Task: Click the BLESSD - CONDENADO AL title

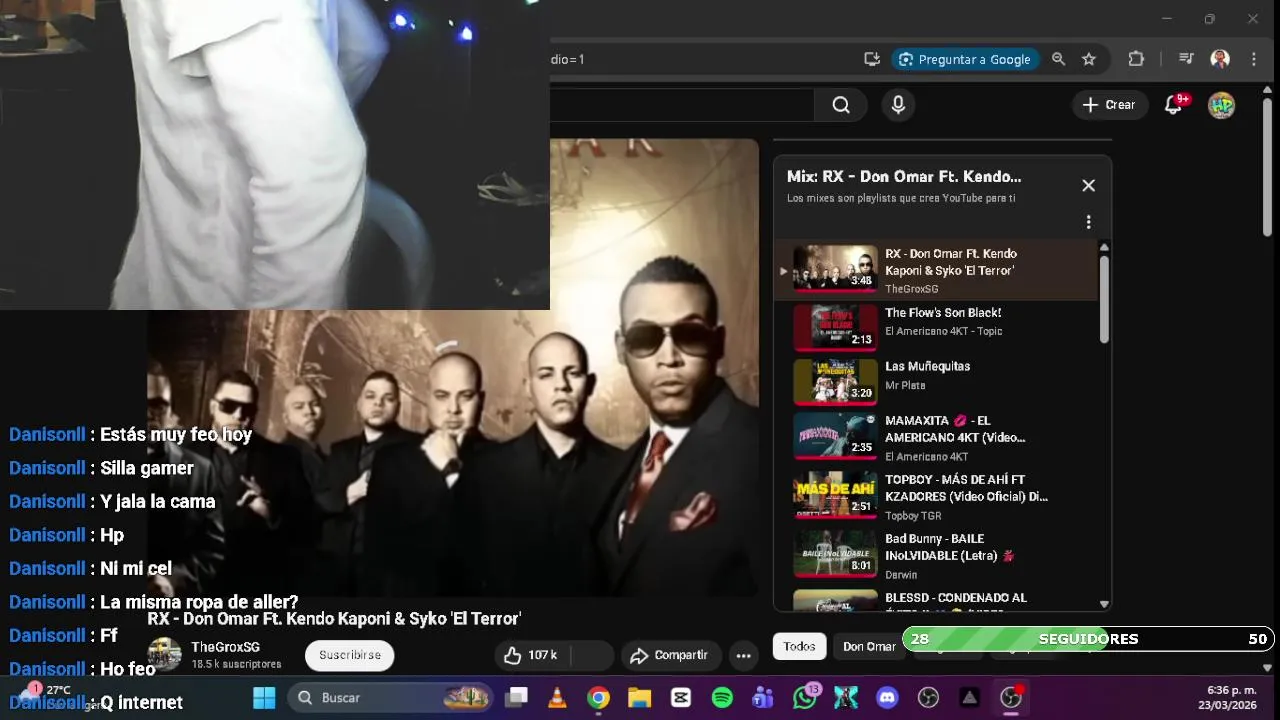Action: click(x=956, y=598)
